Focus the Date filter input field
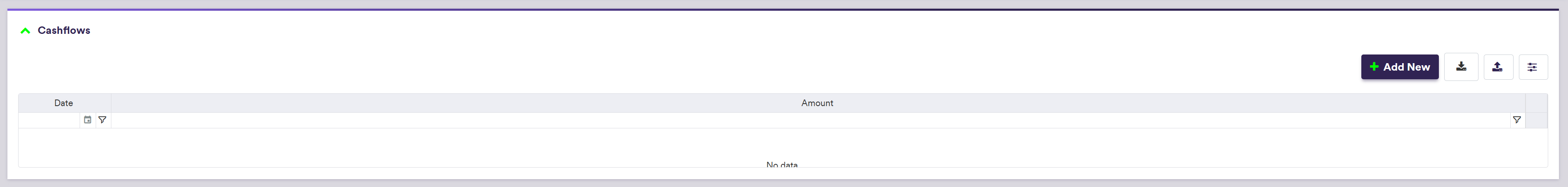Screen dimensions: 1568x187 tap(49, 120)
